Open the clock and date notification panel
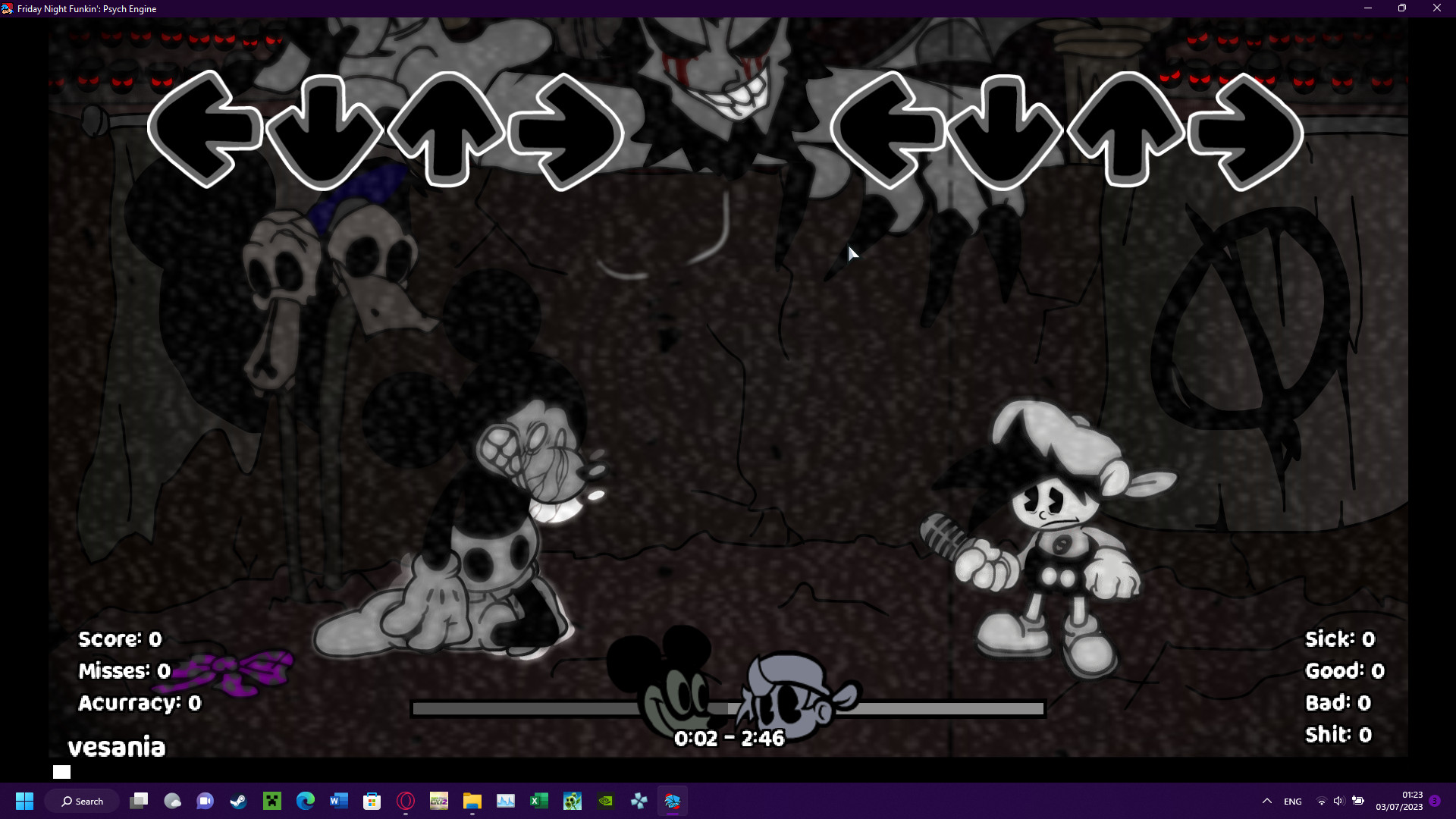The width and height of the screenshot is (1456, 819). 1399,801
